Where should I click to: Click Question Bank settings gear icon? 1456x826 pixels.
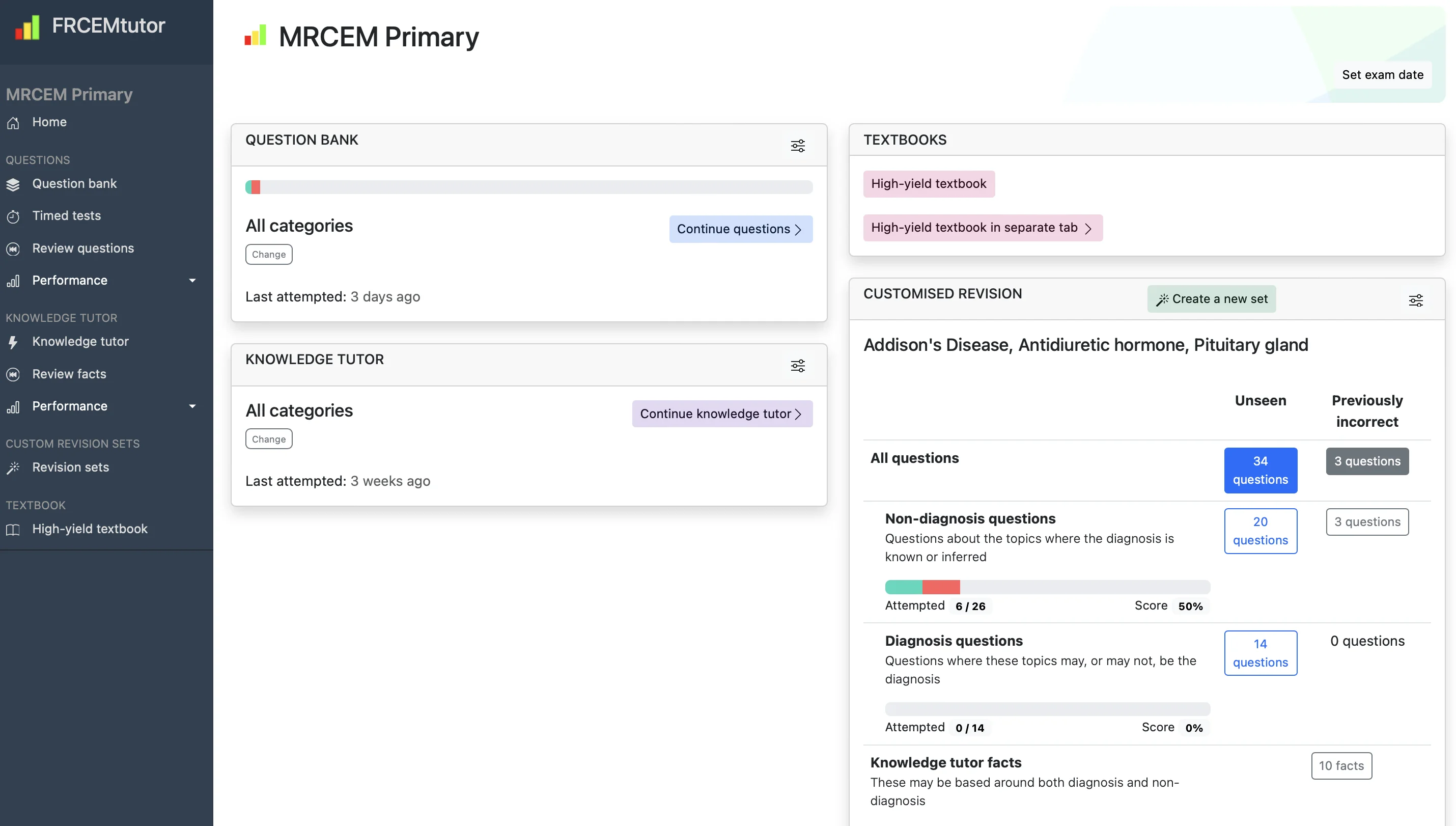point(799,146)
